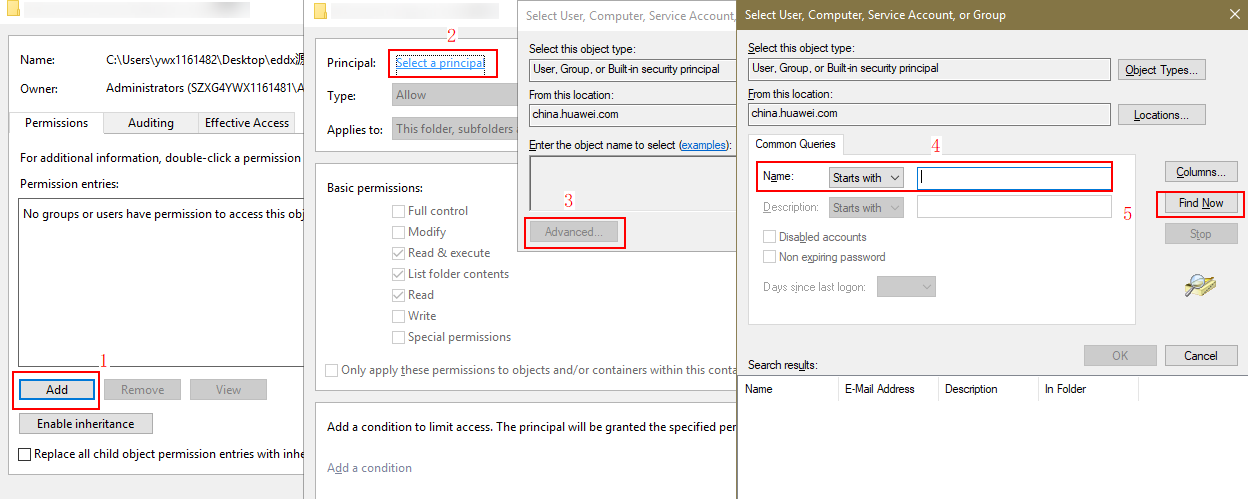Open the Days since last logon dropdown
The image size is (1248, 499).
906,287
